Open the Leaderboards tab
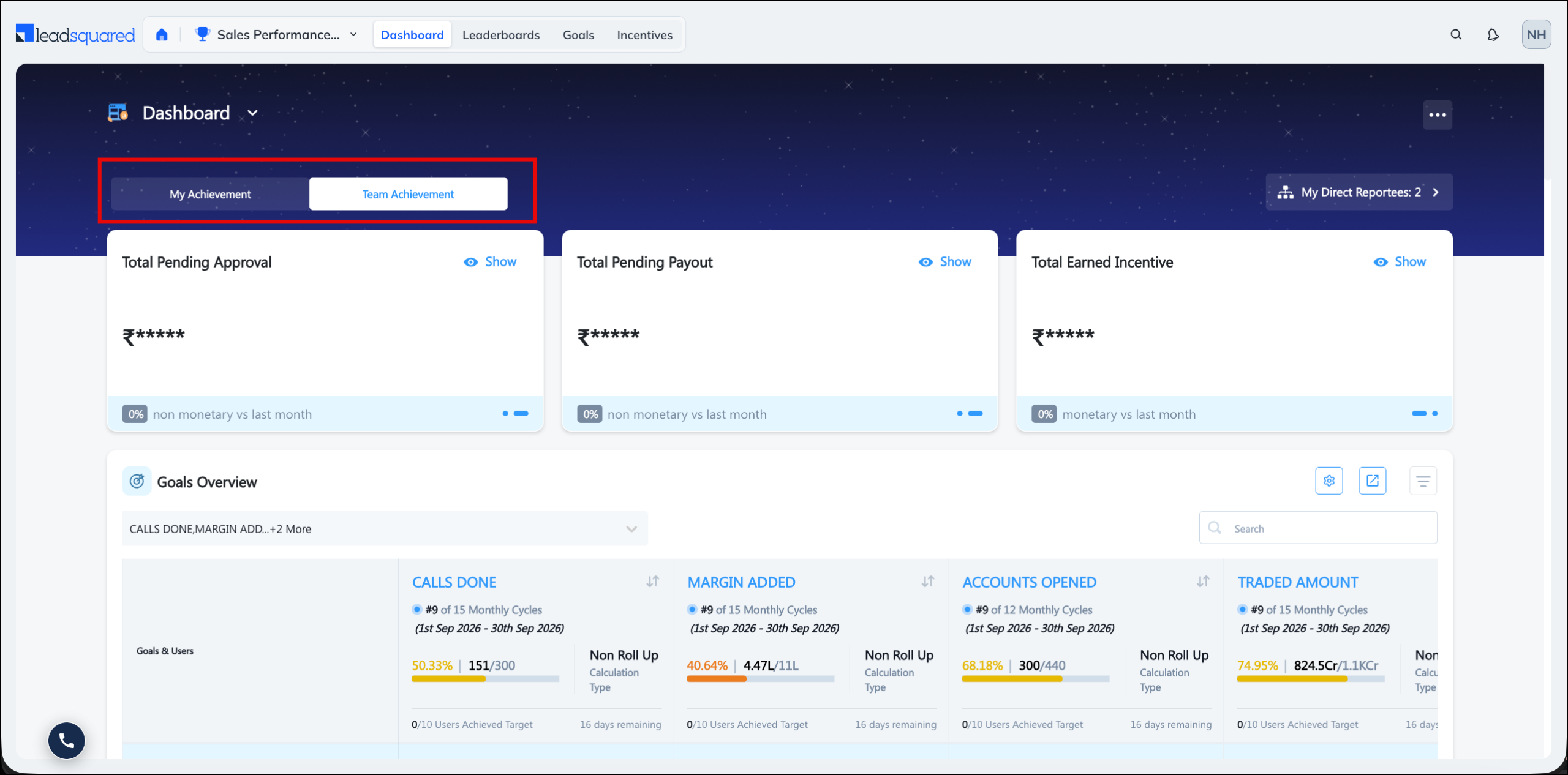 (501, 35)
